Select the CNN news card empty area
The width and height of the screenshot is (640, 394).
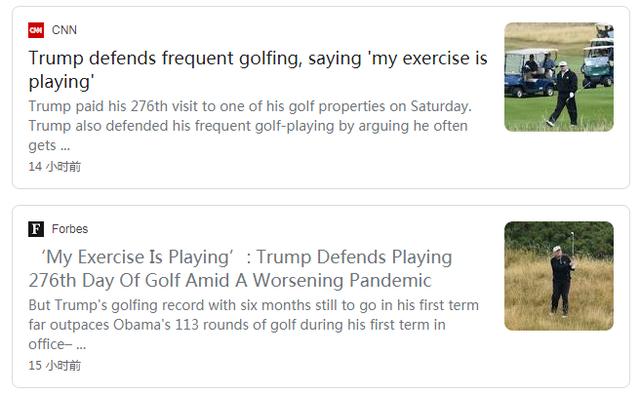[286, 171]
